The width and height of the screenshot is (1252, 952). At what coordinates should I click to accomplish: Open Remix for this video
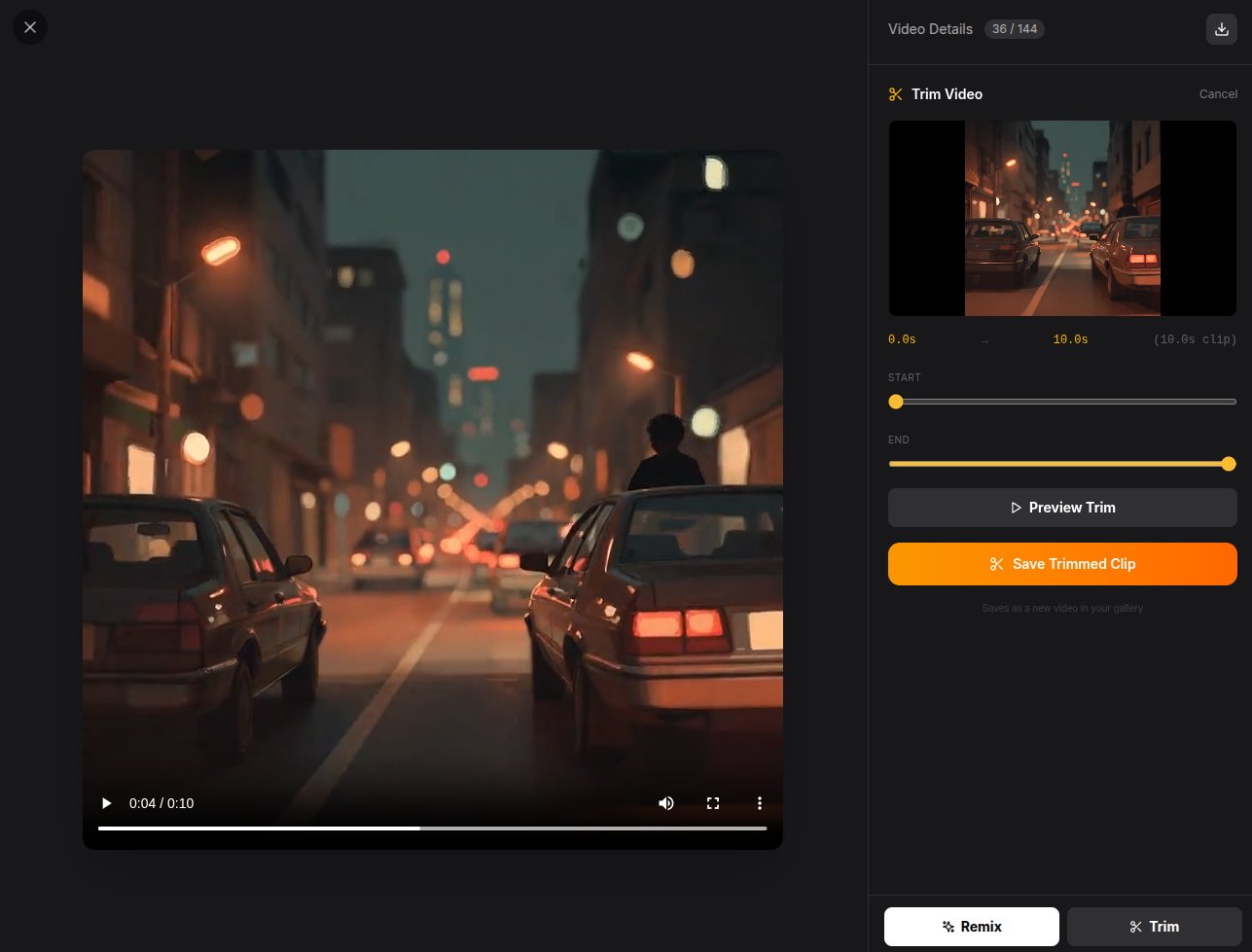(972, 927)
